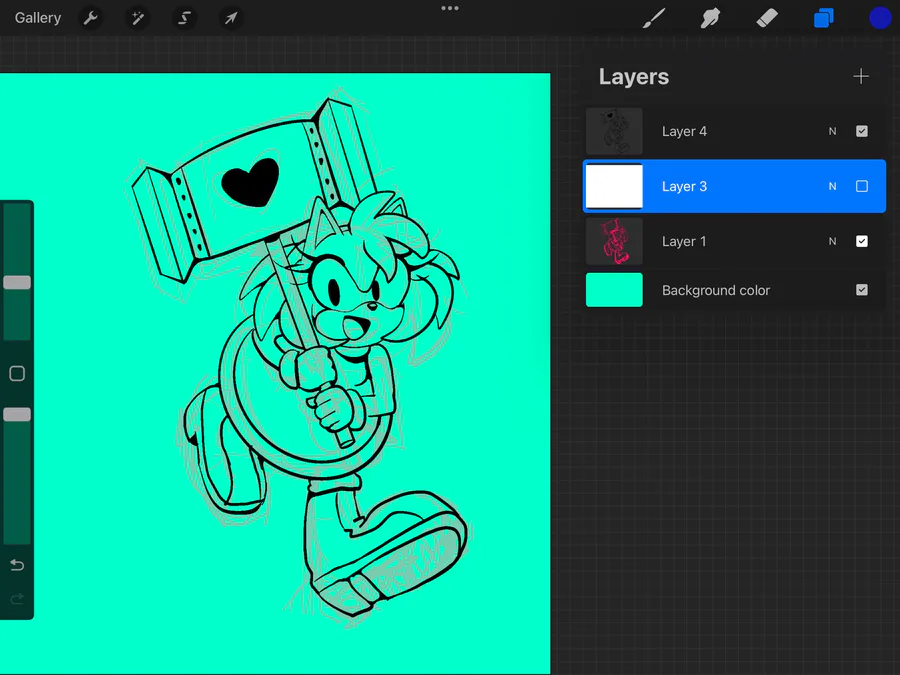
Task: Open blend mode N for Layer 1
Action: [832, 242]
